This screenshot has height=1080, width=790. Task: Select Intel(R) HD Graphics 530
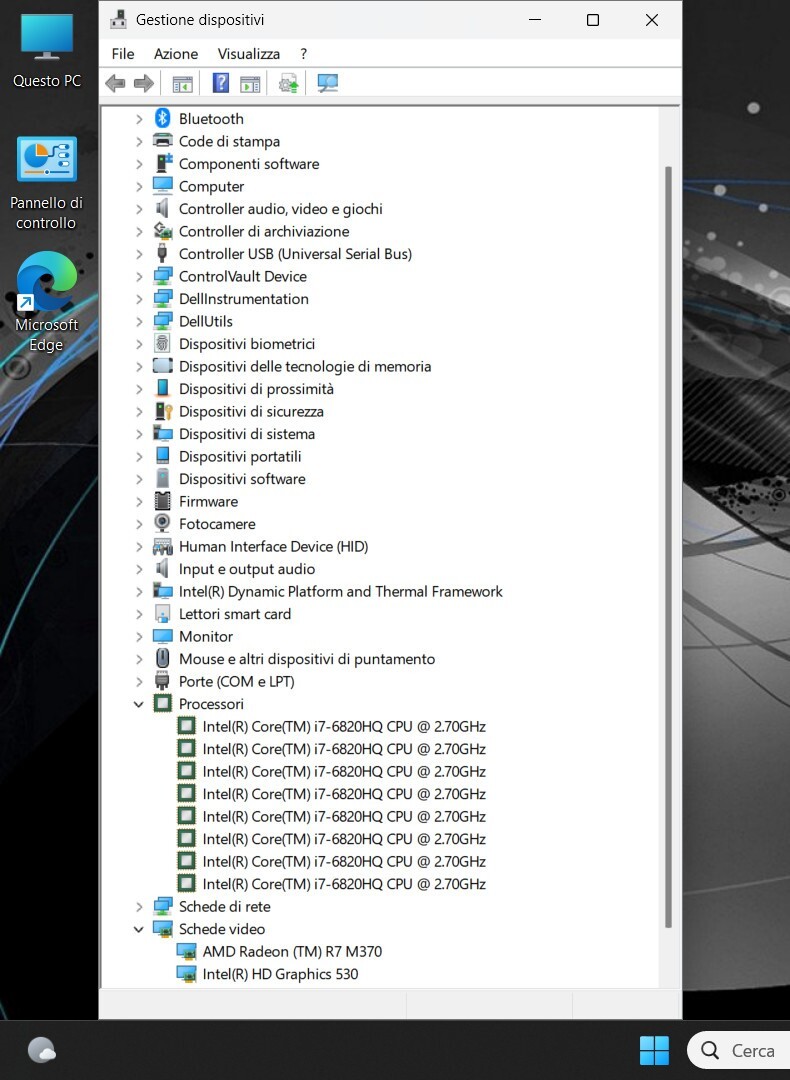(x=280, y=974)
